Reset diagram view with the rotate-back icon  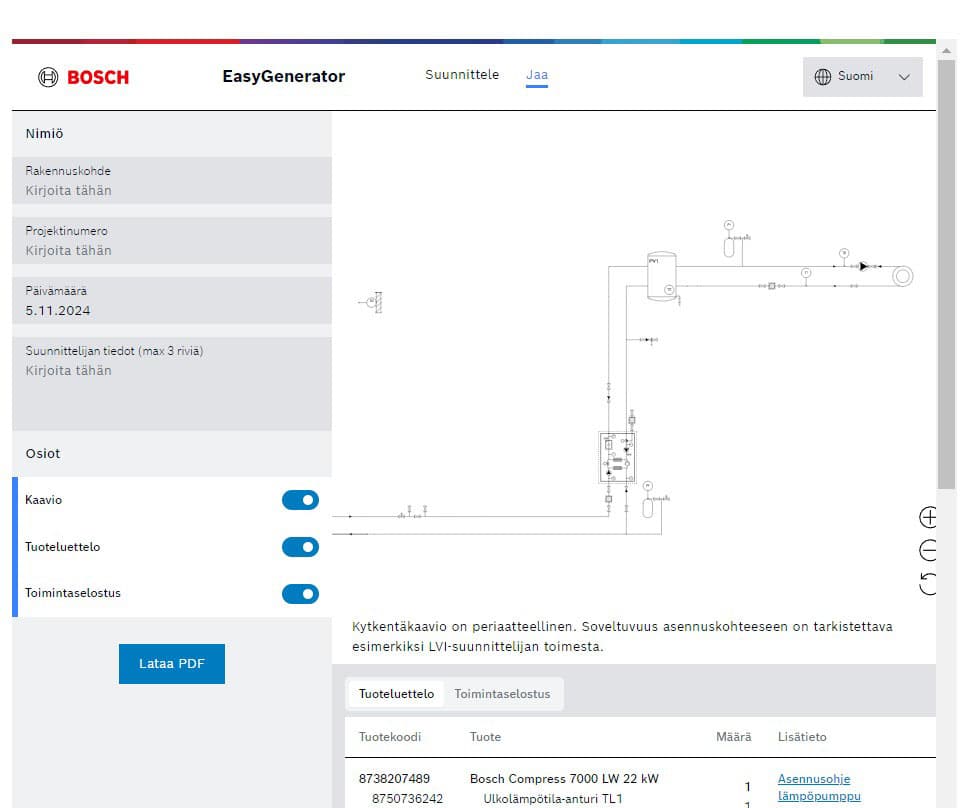pos(927,584)
